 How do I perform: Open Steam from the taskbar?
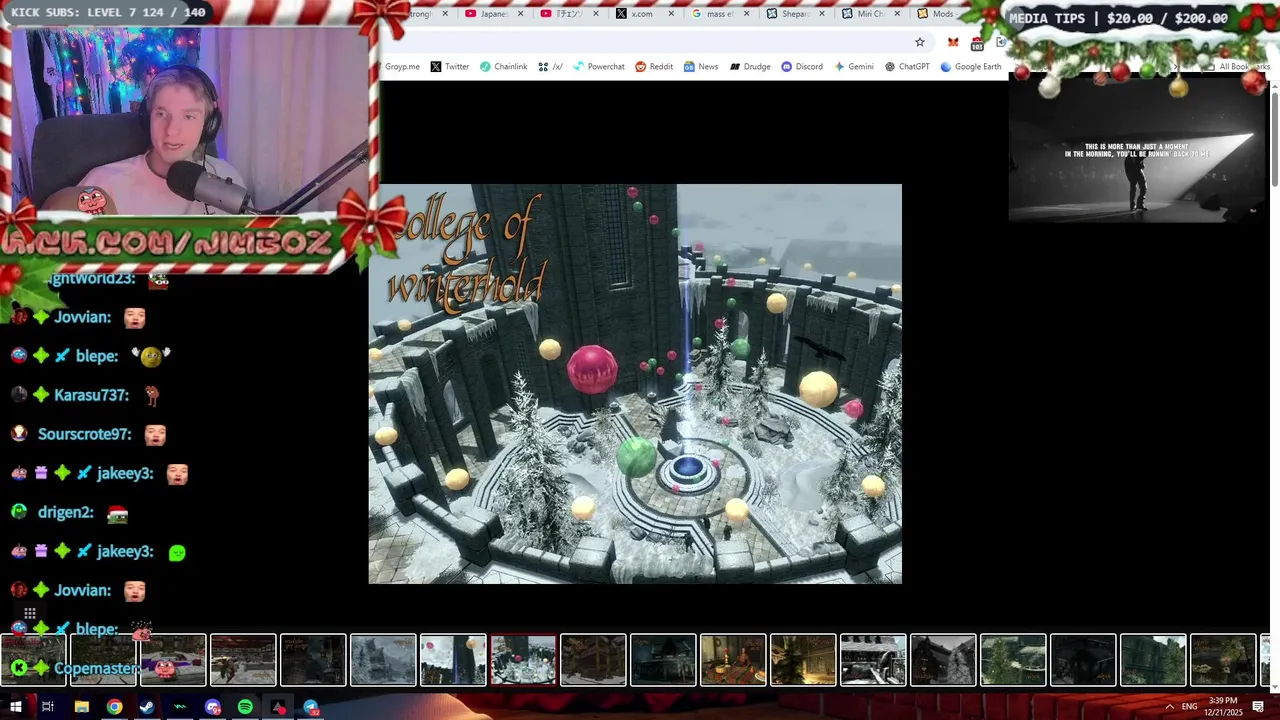tap(147, 707)
